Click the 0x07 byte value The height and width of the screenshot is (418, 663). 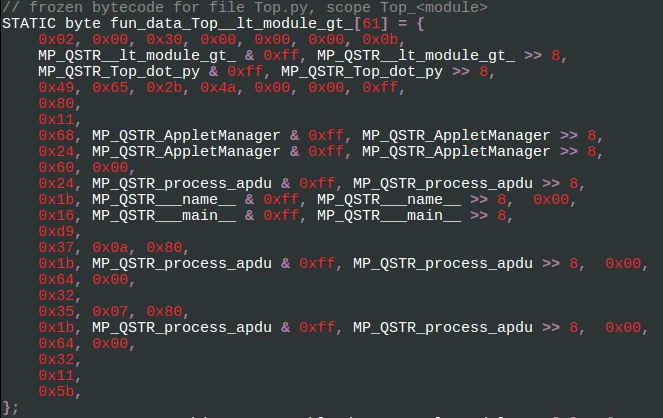pyautogui.click(x=110, y=312)
